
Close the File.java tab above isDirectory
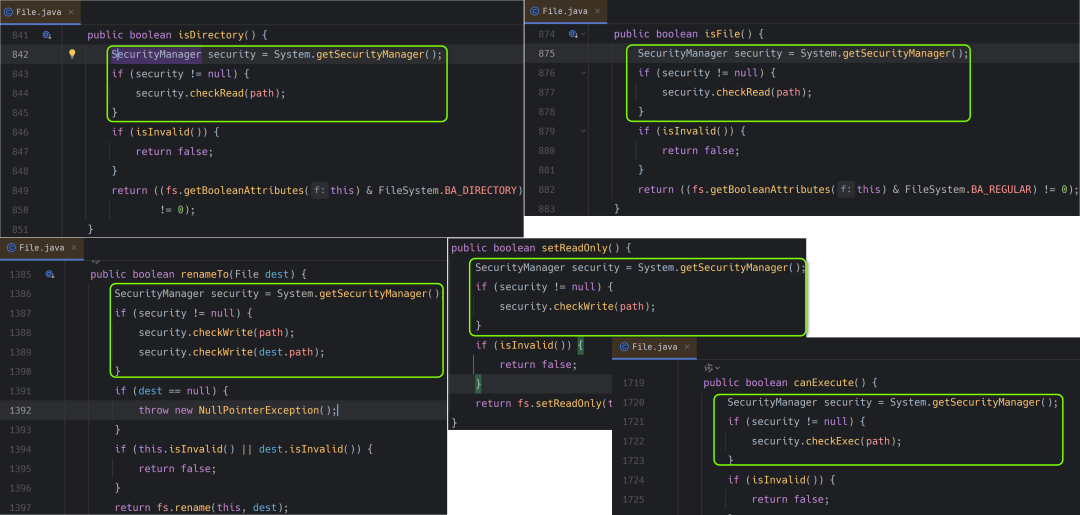click(70, 12)
